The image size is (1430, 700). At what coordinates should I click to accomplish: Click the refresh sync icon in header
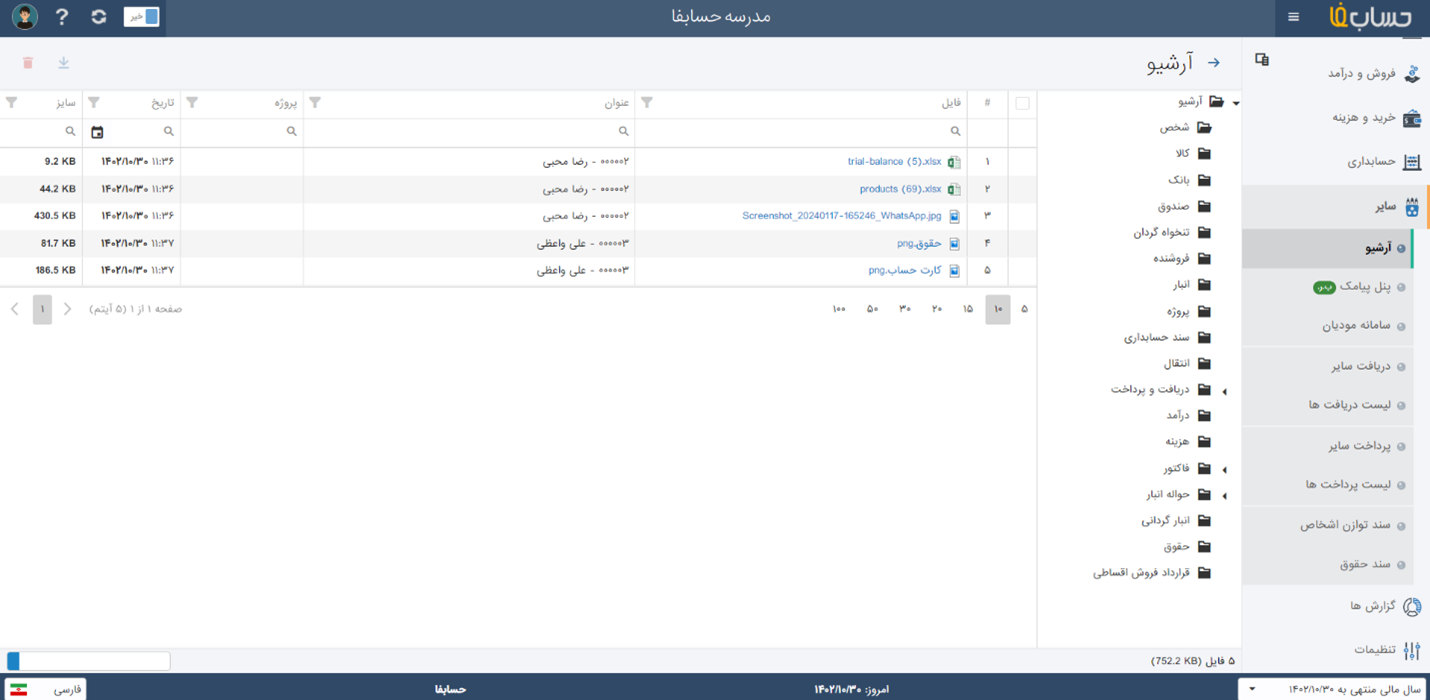[98, 17]
